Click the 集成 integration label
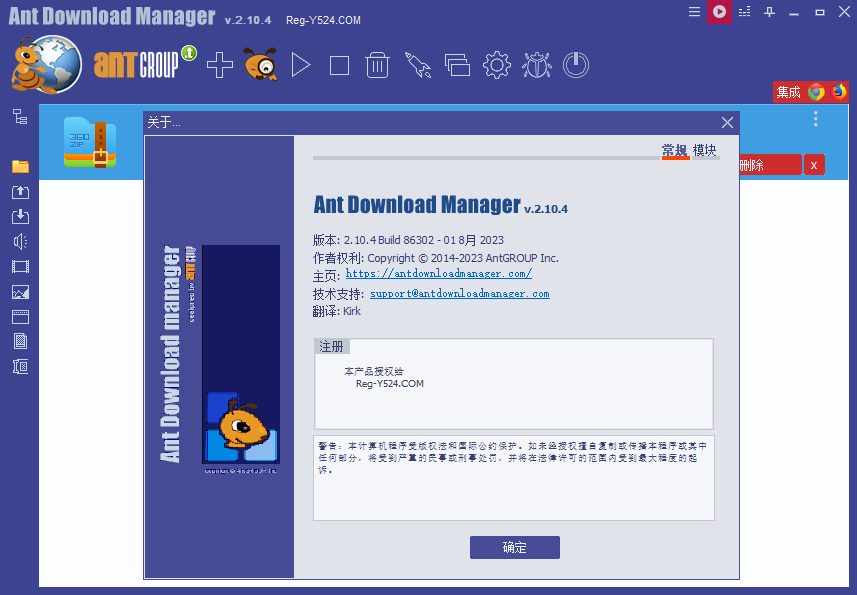Screen dimensions: 857x595 pos(788,92)
